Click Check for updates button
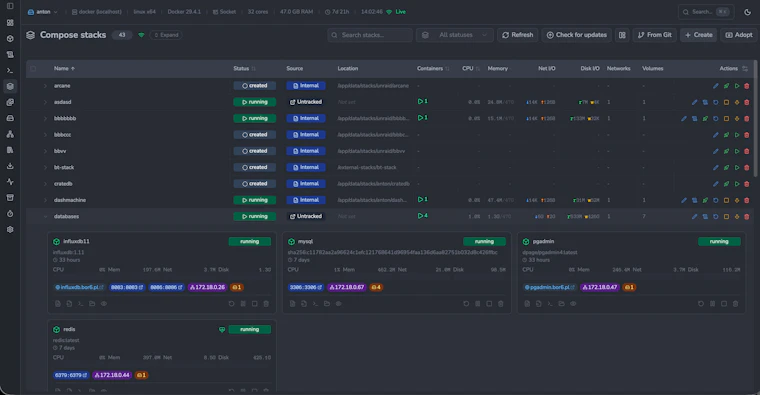The image size is (760, 395). [577, 35]
